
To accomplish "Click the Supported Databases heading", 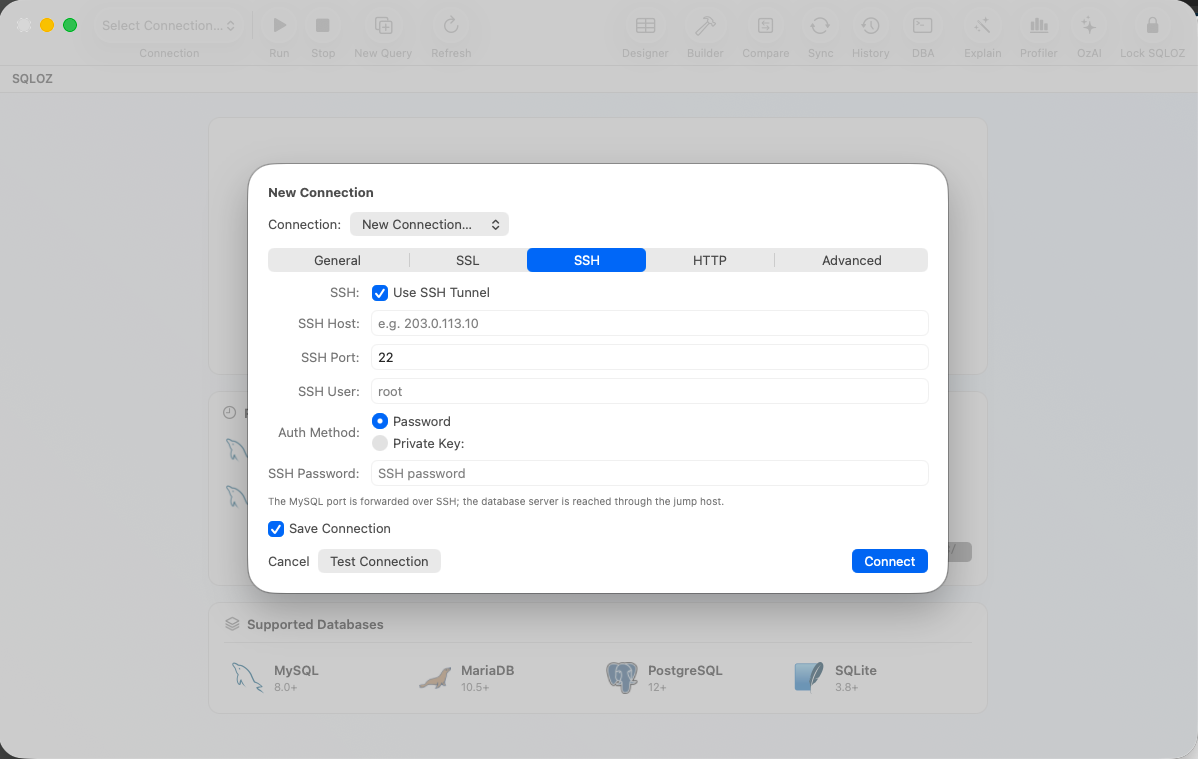I will 315,624.
